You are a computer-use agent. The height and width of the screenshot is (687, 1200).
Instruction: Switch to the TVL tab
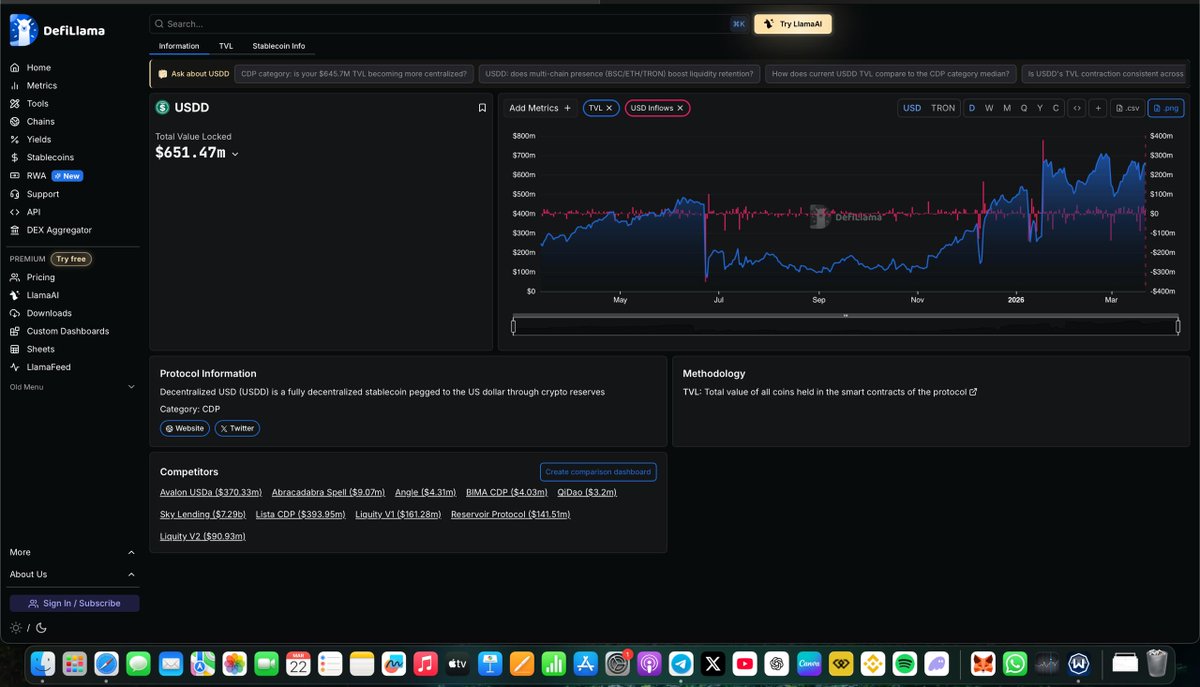tap(226, 46)
